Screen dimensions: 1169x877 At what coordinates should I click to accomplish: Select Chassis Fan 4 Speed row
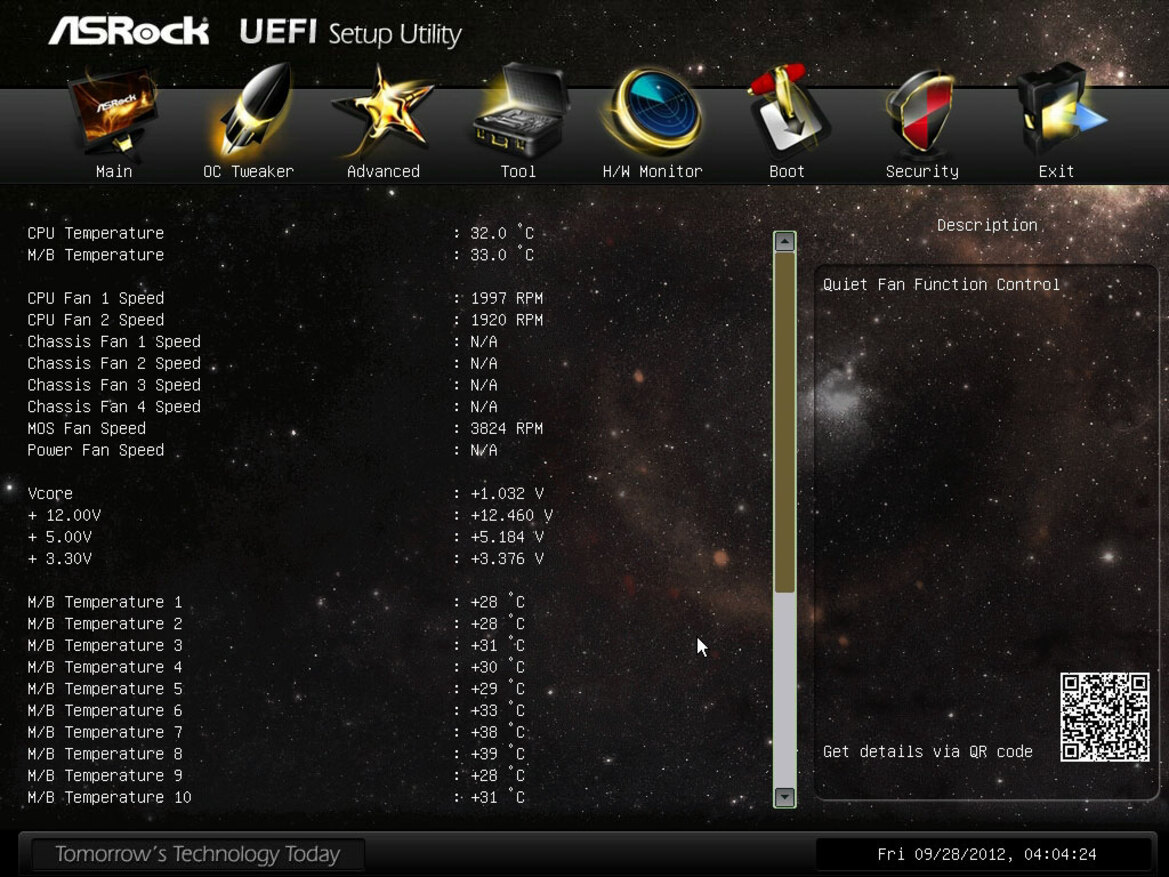pos(262,406)
